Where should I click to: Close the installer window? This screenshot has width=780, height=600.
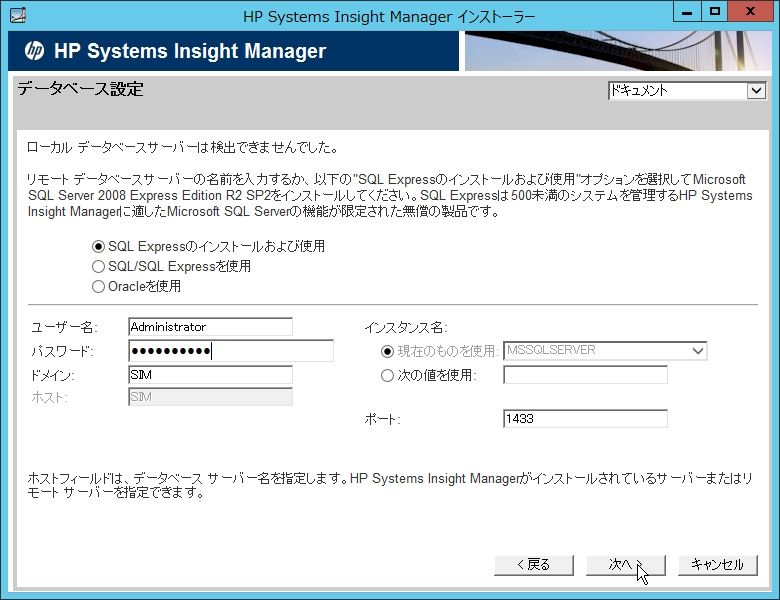[750, 12]
